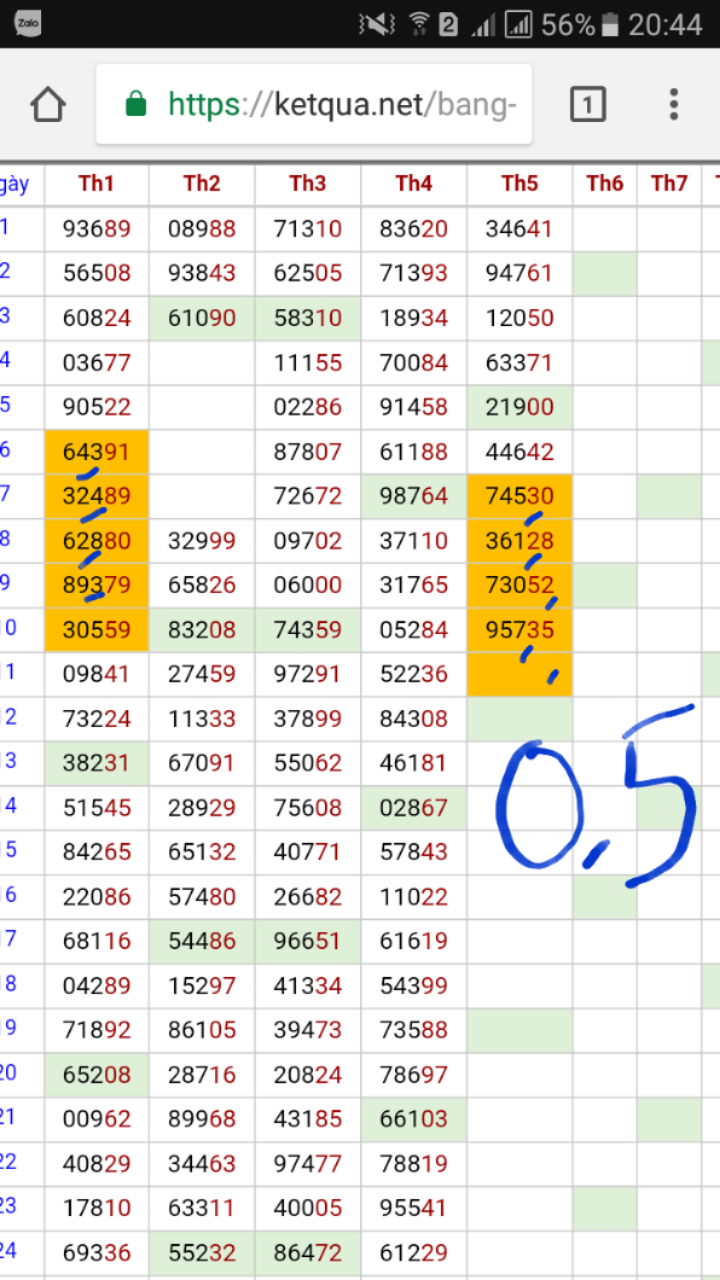This screenshot has height=1280, width=720.
Task: Tap the cell showing 11333
Action: 202,719
